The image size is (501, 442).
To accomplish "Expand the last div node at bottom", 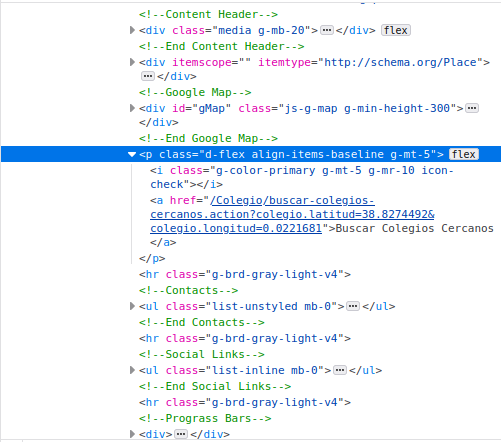I will (132, 434).
